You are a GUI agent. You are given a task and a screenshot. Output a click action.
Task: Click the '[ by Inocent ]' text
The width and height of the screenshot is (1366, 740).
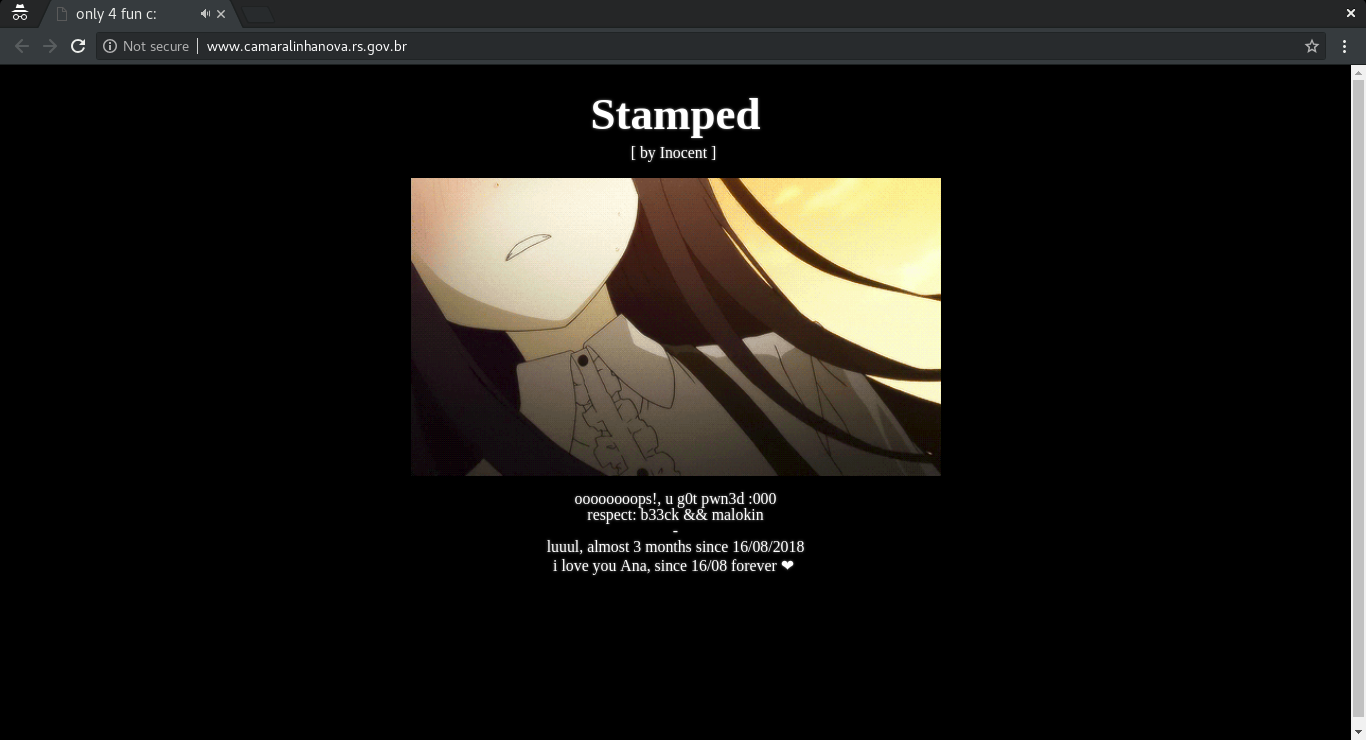[x=673, y=153]
